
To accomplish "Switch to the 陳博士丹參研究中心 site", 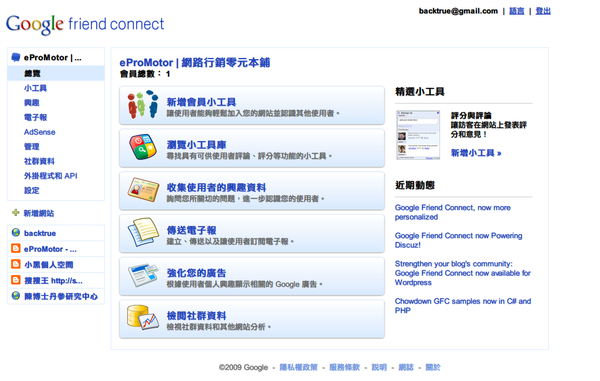I will pos(61,296).
